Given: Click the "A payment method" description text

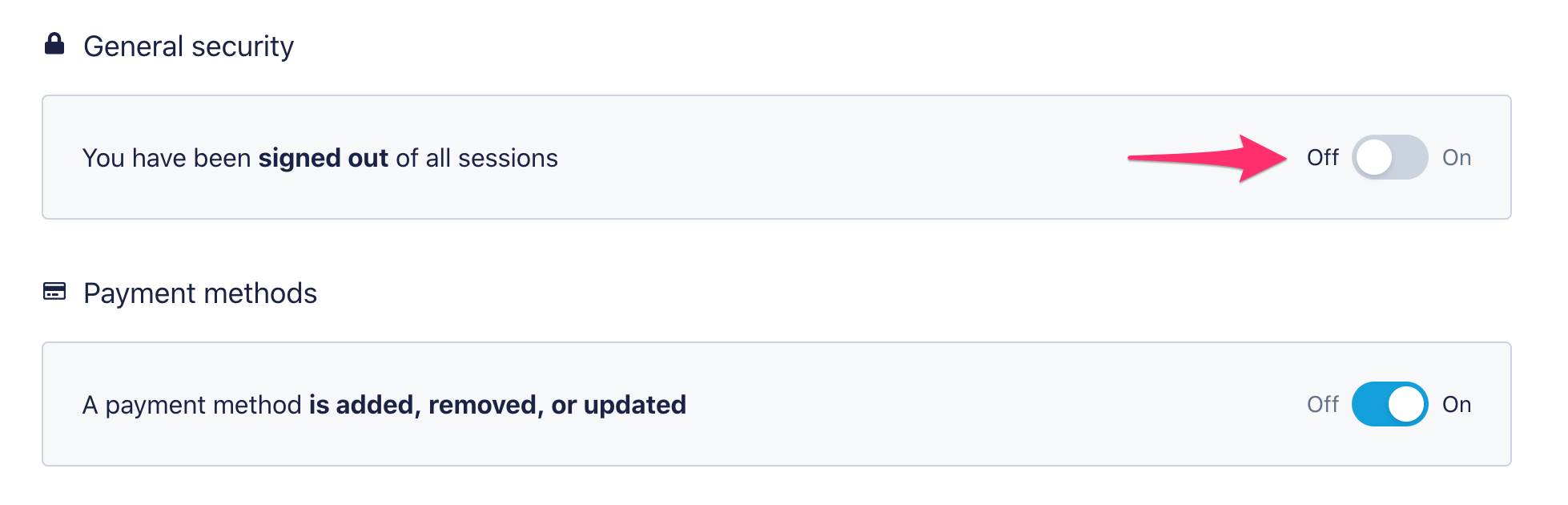Looking at the screenshot, I should click(192, 405).
